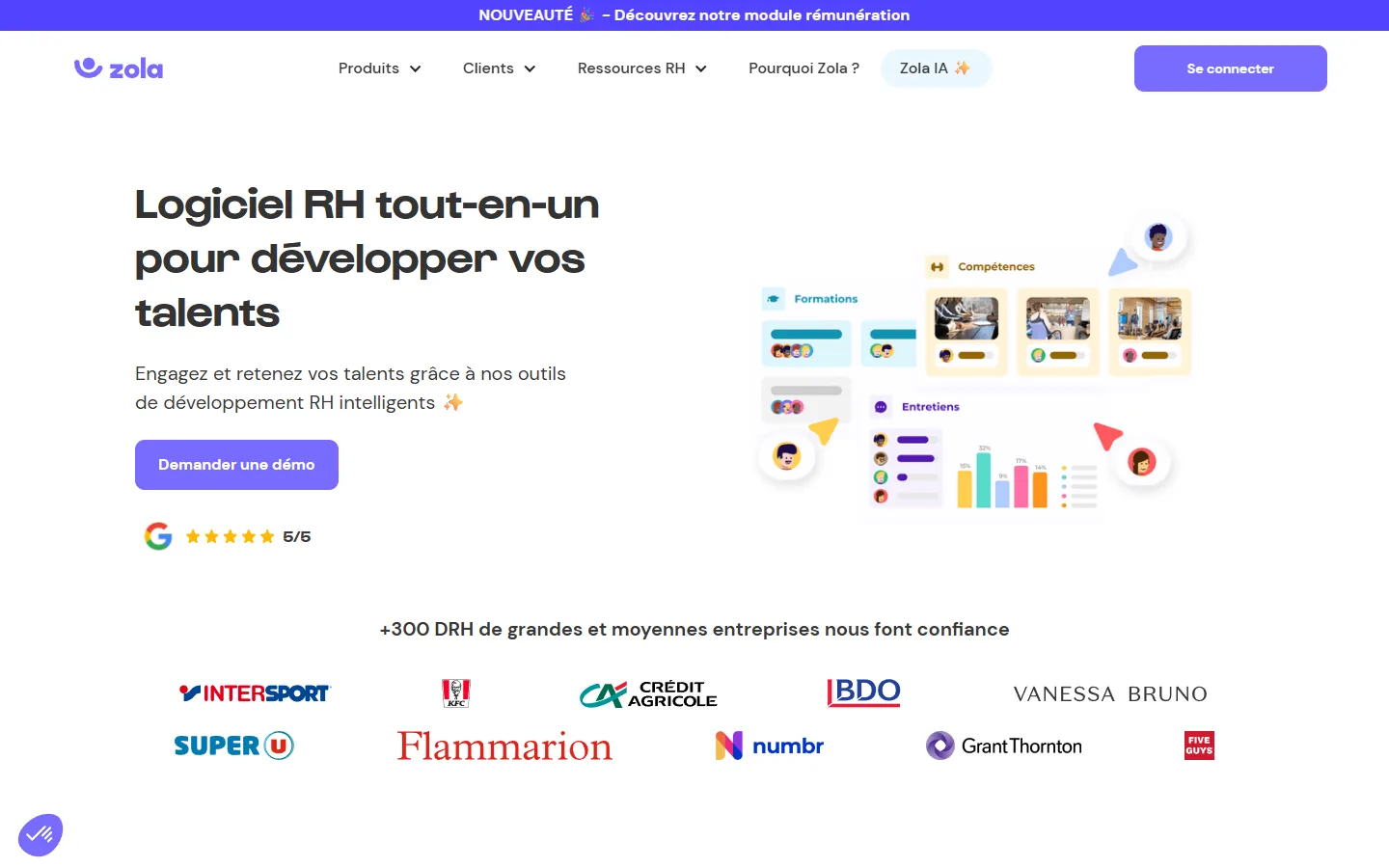The width and height of the screenshot is (1389, 868).
Task: Click the bar chart in illustration
Action: (x=1002, y=478)
